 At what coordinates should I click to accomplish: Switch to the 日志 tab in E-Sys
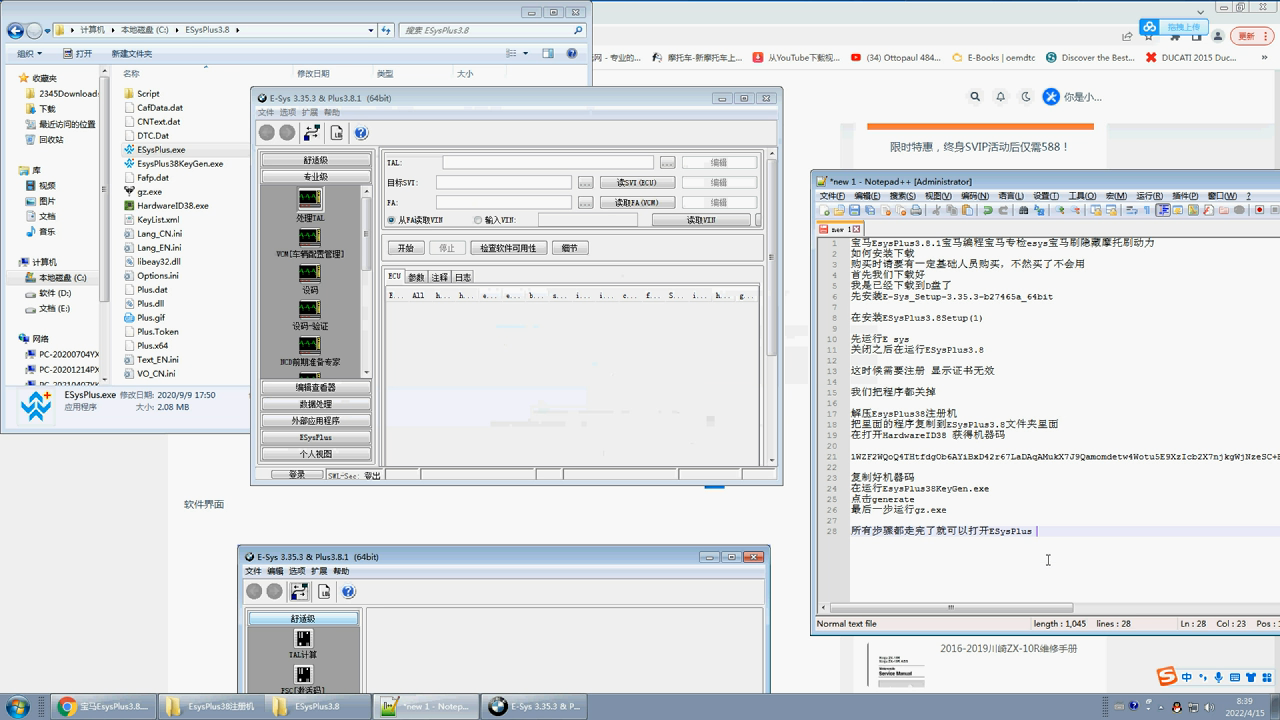click(x=463, y=277)
